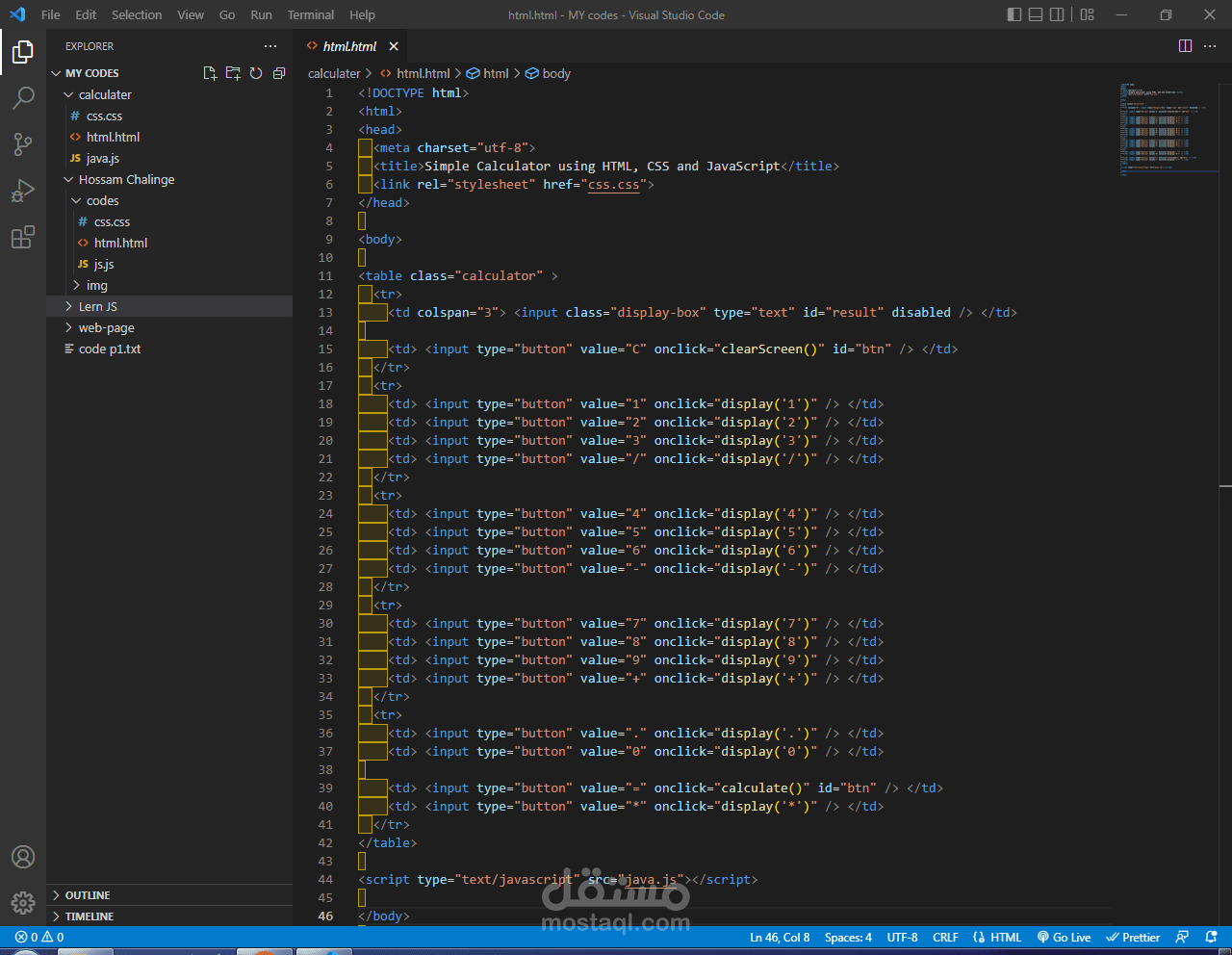The height and width of the screenshot is (955, 1232).
Task: Toggle primary side bar layout button
Action: [1014, 14]
